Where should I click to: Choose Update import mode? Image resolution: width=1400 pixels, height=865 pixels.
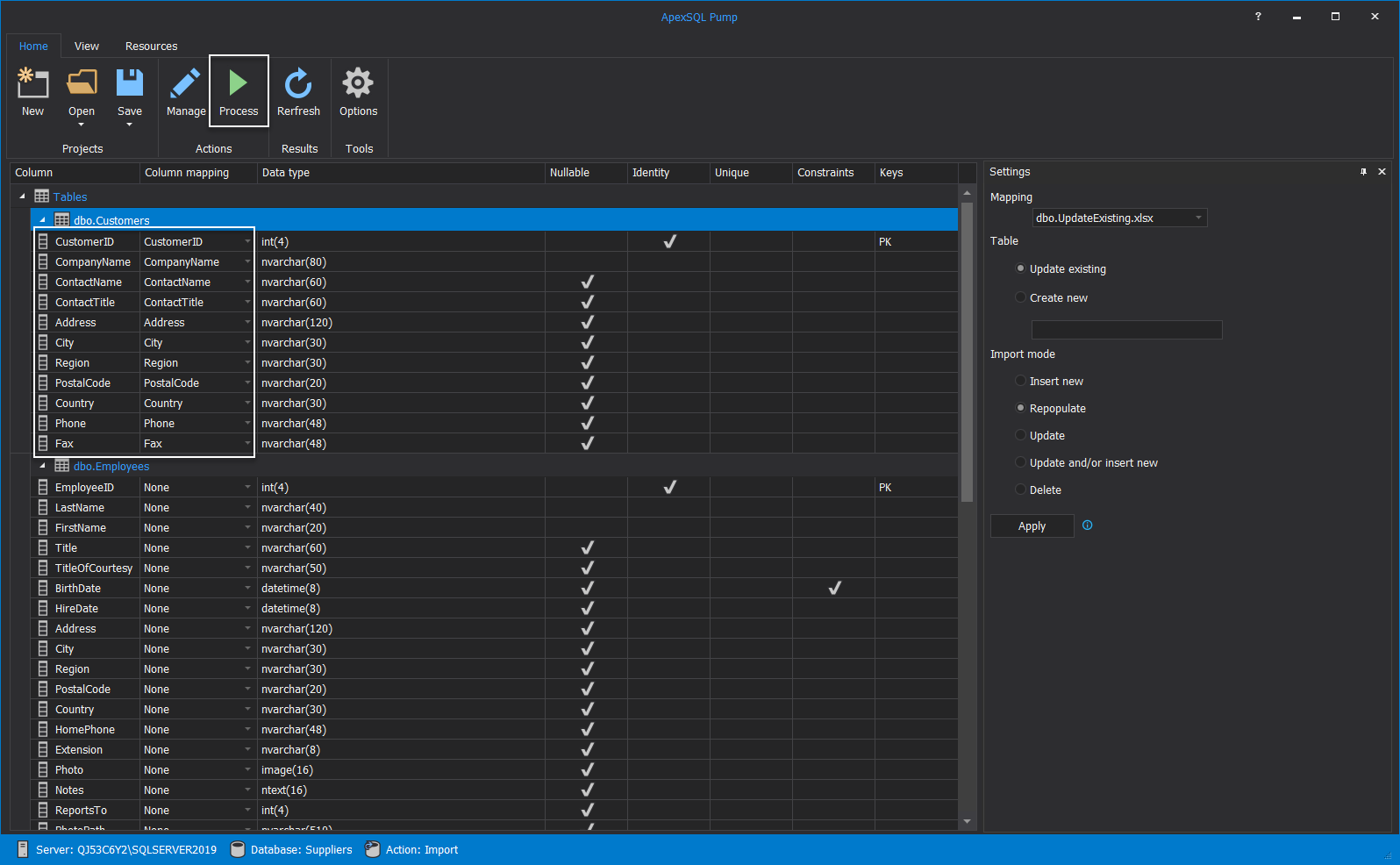(1020, 435)
